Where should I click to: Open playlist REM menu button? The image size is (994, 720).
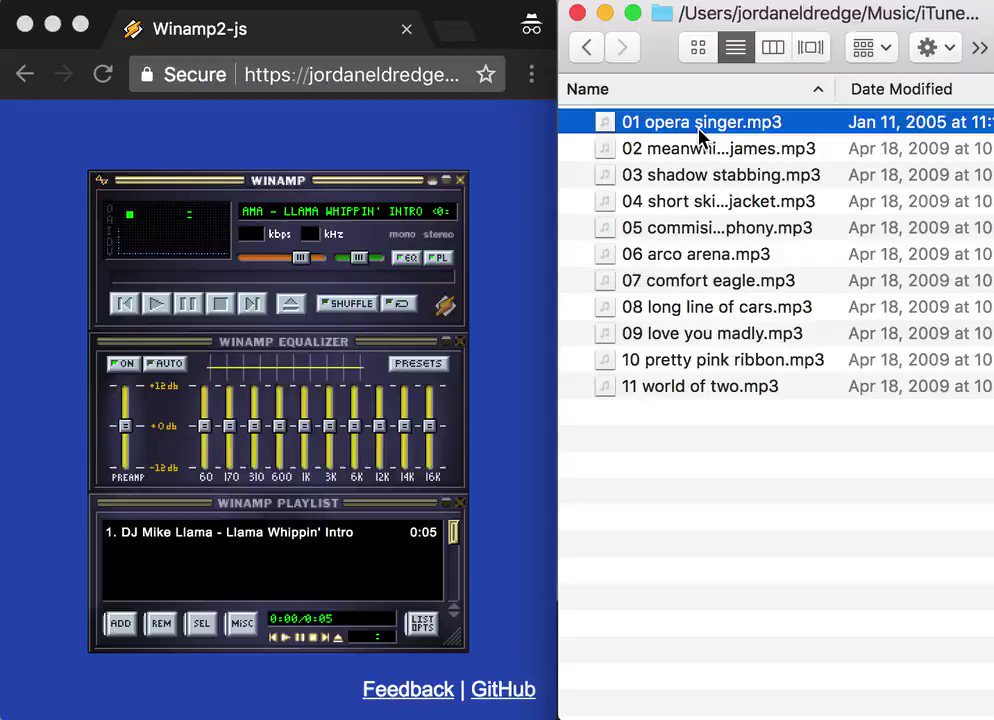[161, 624]
